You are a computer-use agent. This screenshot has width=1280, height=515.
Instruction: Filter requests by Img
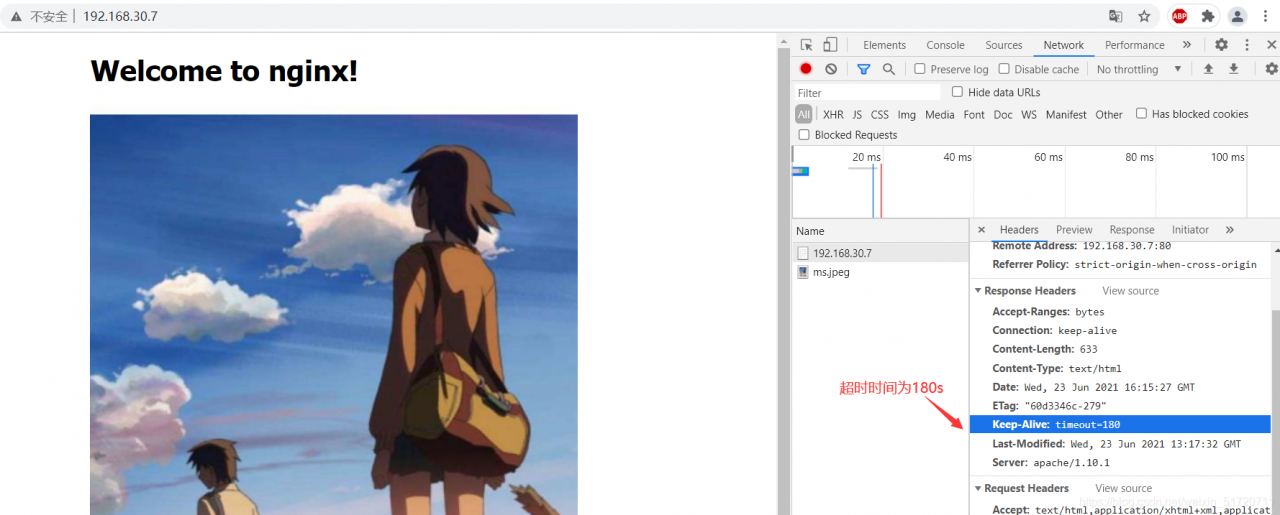[907, 115]
